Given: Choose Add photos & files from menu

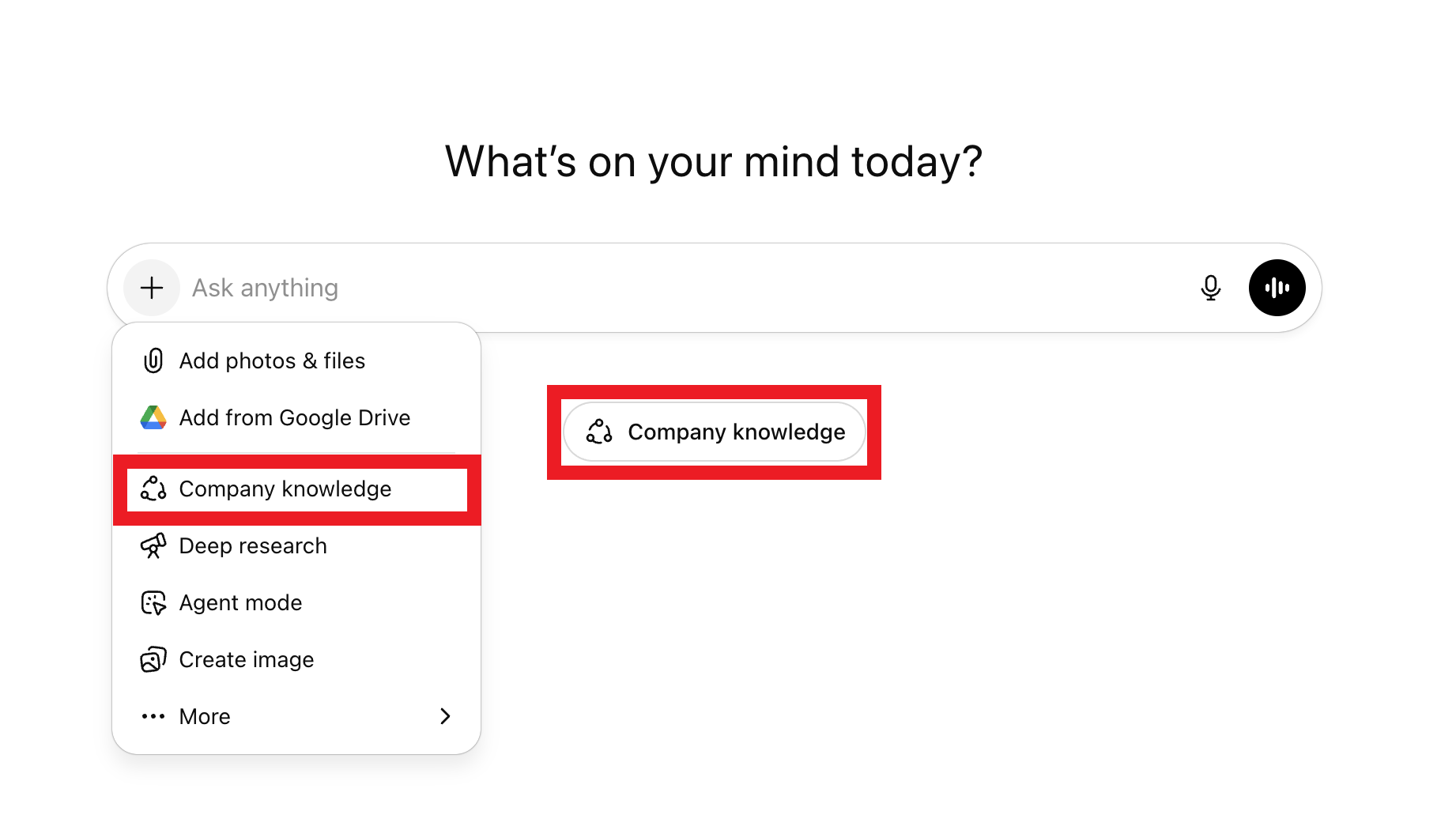Looking at the screenshot, I should pos(272,360).
